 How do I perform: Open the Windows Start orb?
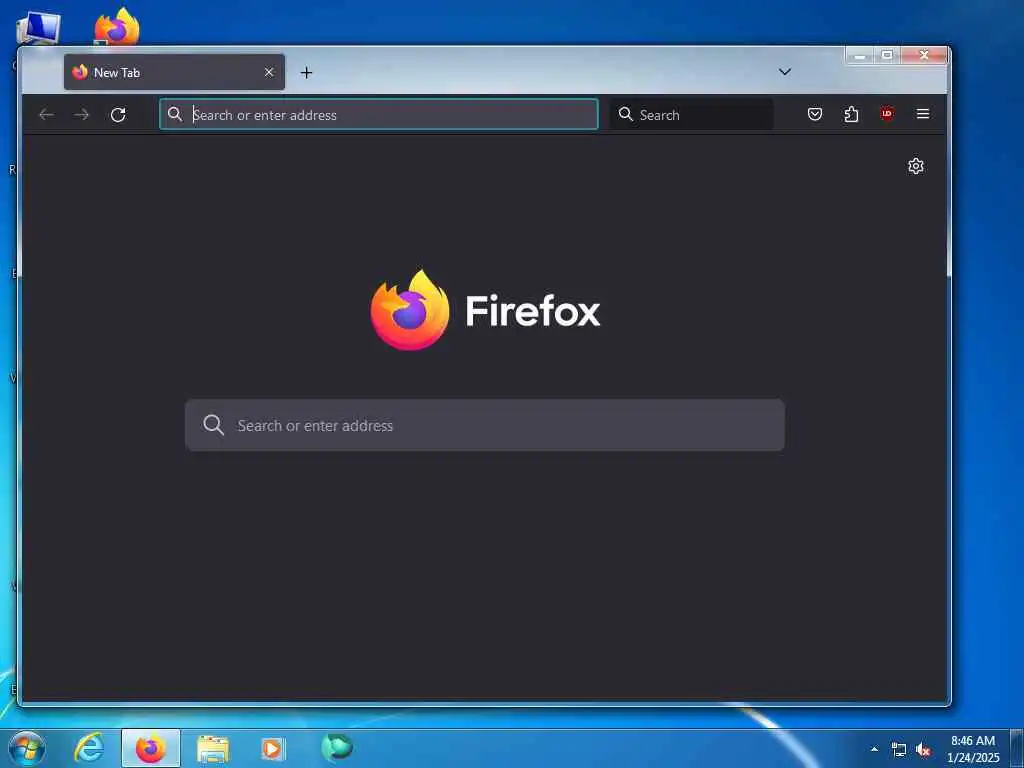(27, 748)
